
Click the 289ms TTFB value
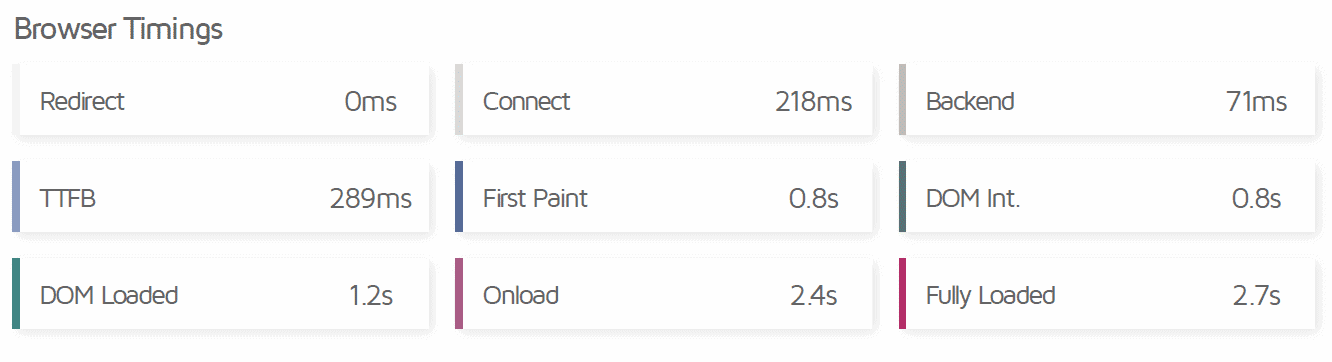(x=370, y=199)
